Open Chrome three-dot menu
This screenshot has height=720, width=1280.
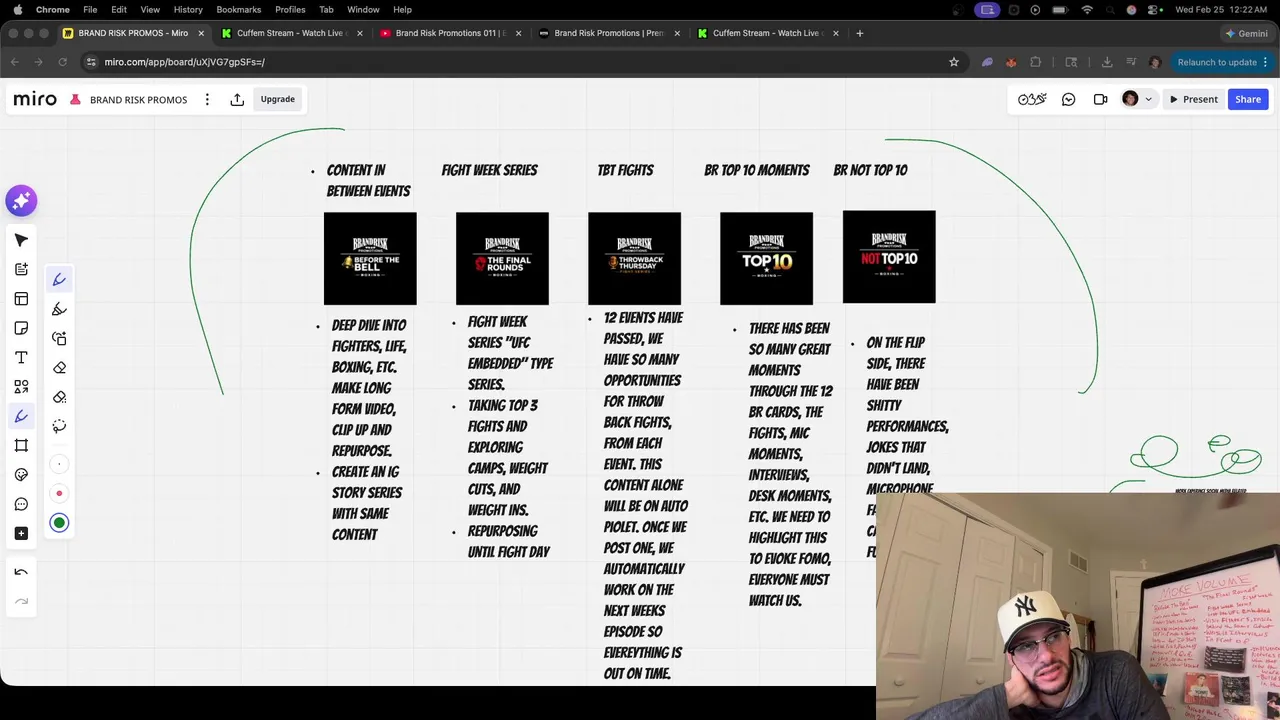click(x=1266, y=62)
